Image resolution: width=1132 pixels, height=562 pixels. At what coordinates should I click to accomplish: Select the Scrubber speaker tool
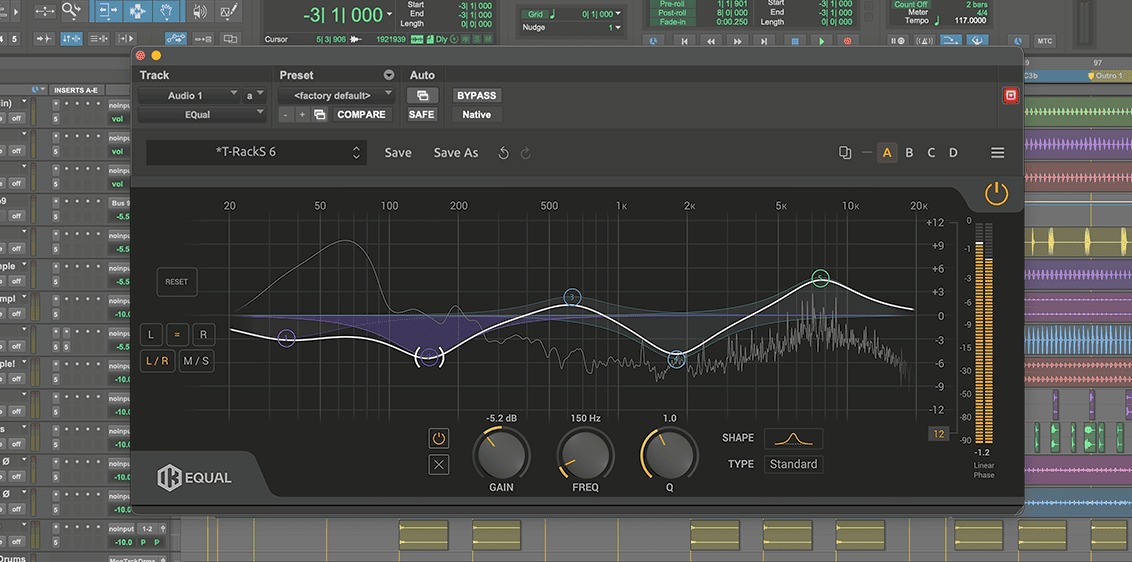199,10
